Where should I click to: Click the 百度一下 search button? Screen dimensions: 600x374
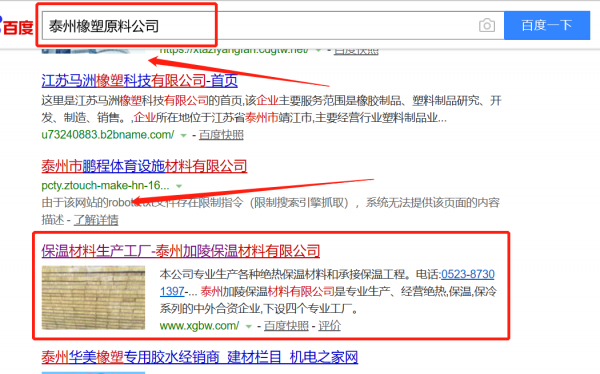pos(547,25)
